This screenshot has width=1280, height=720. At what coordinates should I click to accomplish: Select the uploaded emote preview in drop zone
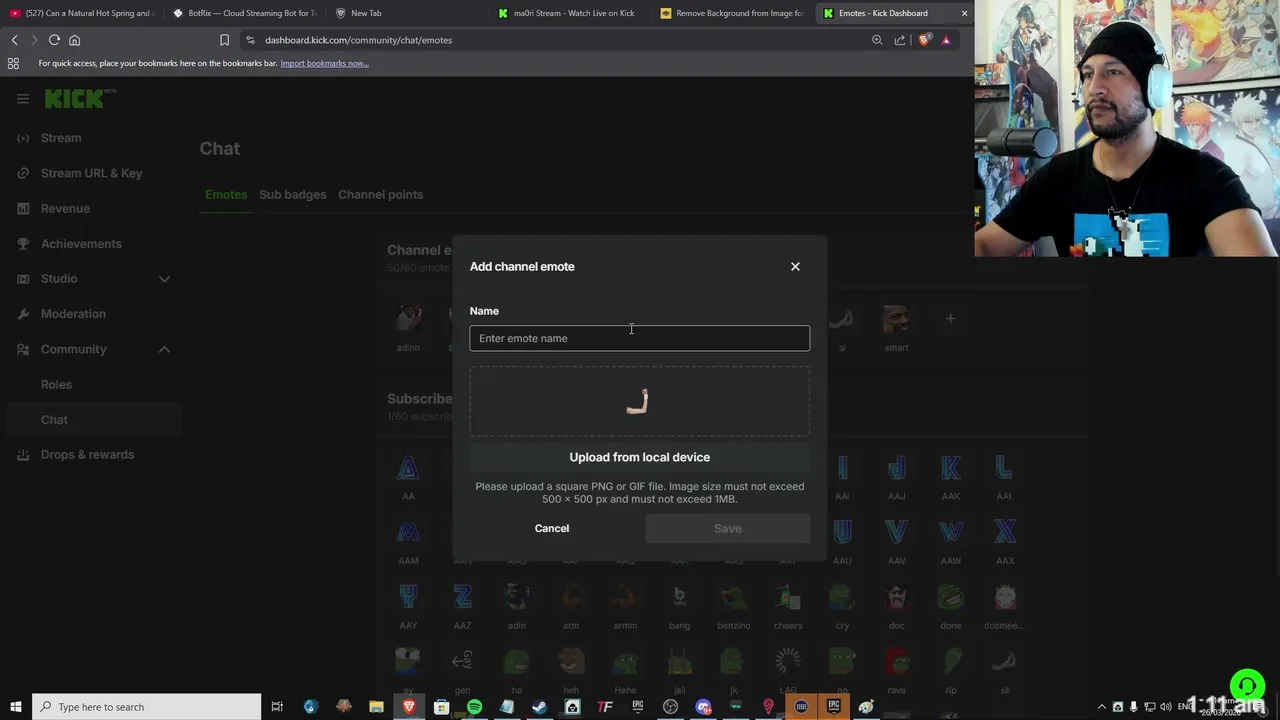(x=638, y=401)
